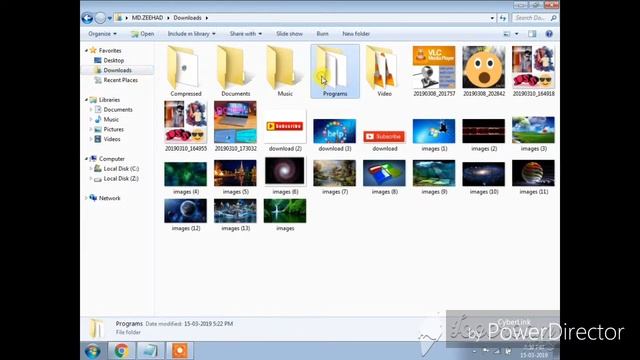The image size is (640, 360).
Task: Open the address bar history dropdown
Action: point(492,18)
